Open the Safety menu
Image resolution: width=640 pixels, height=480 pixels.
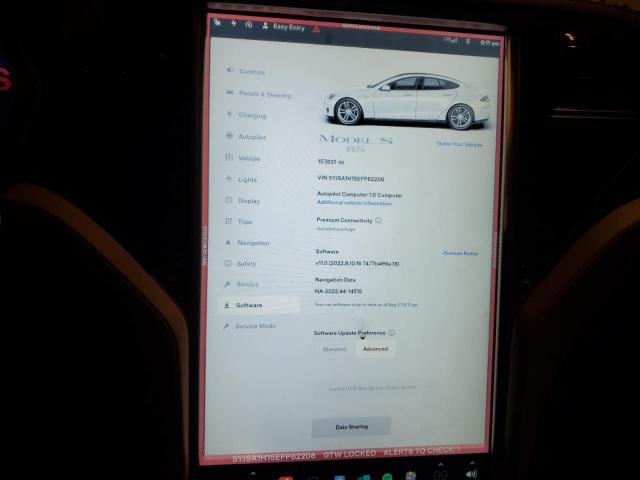[240, 264]
